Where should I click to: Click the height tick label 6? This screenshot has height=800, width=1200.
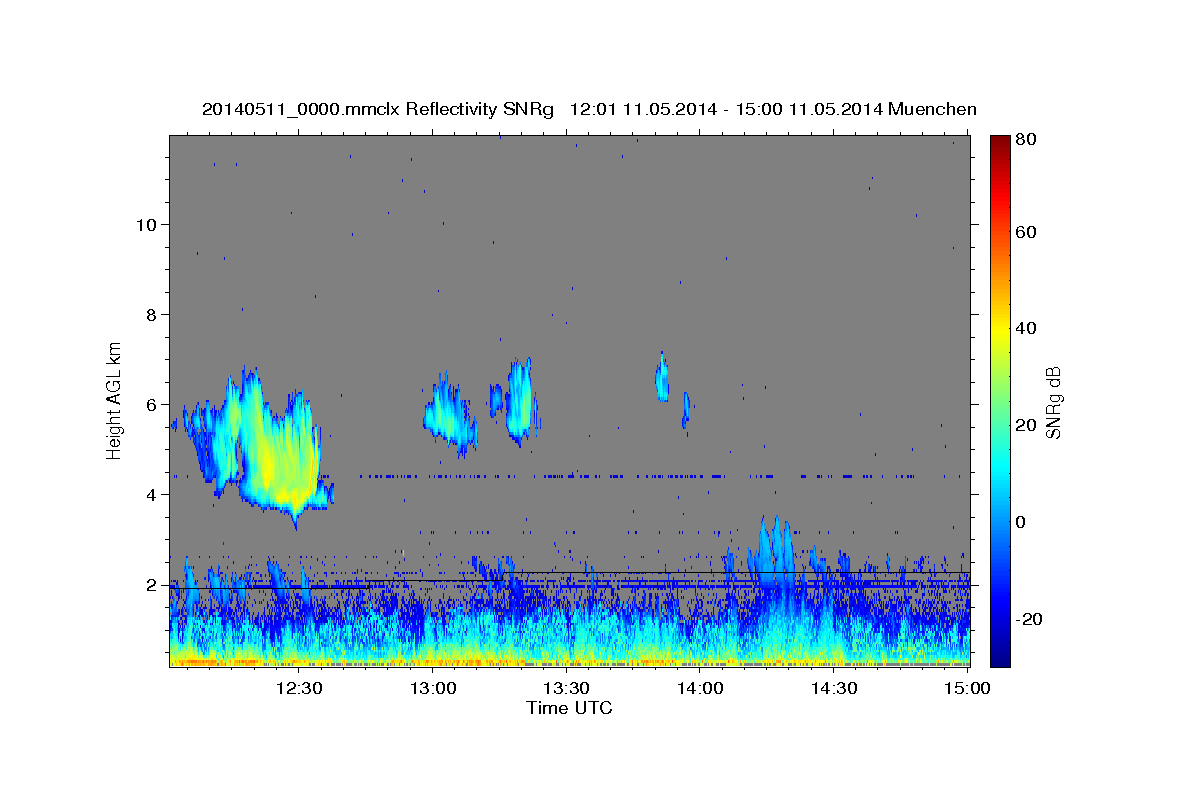point(152,405)
